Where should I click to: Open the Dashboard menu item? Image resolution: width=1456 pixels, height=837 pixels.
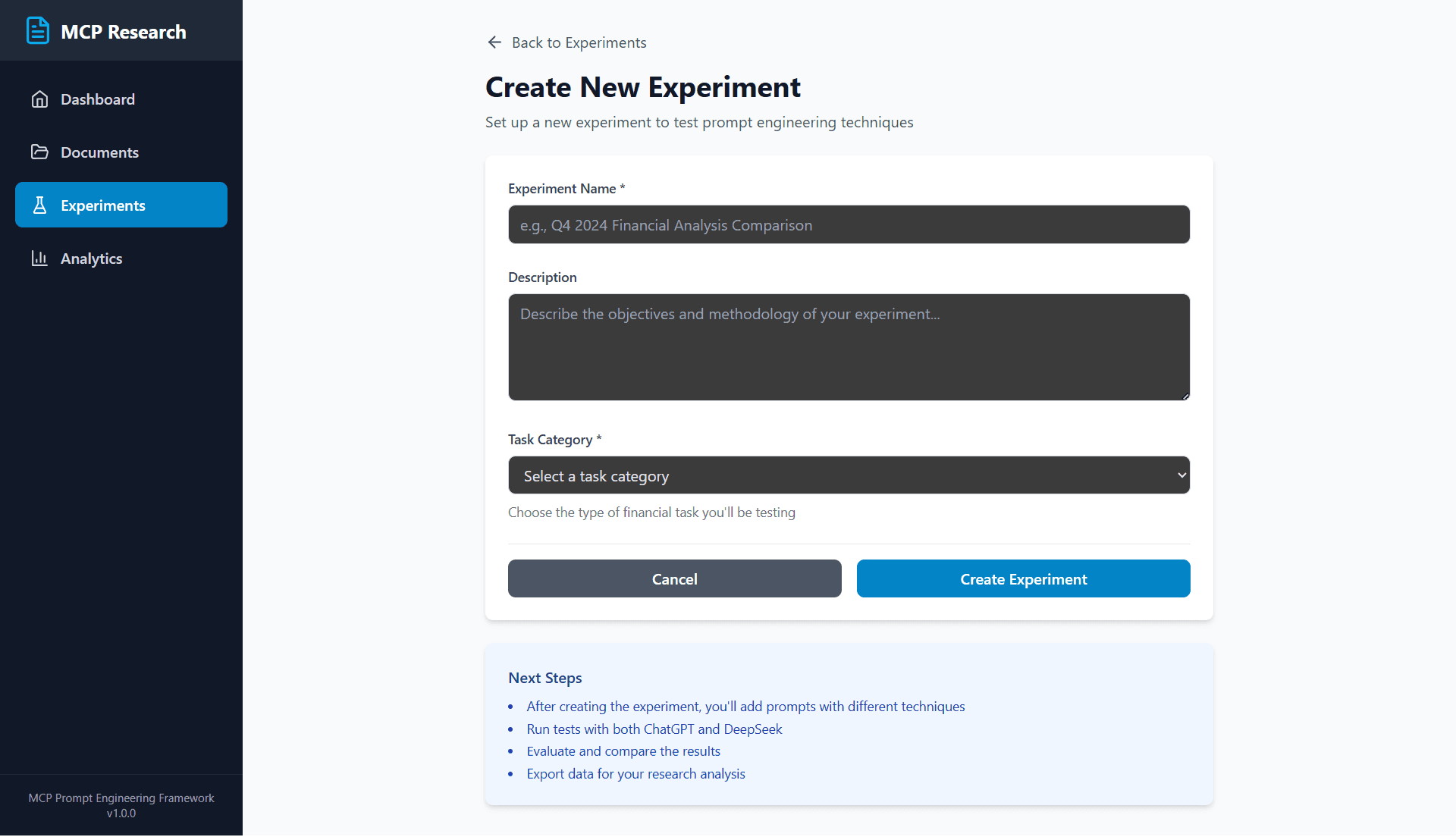click(x=98, y=99)
